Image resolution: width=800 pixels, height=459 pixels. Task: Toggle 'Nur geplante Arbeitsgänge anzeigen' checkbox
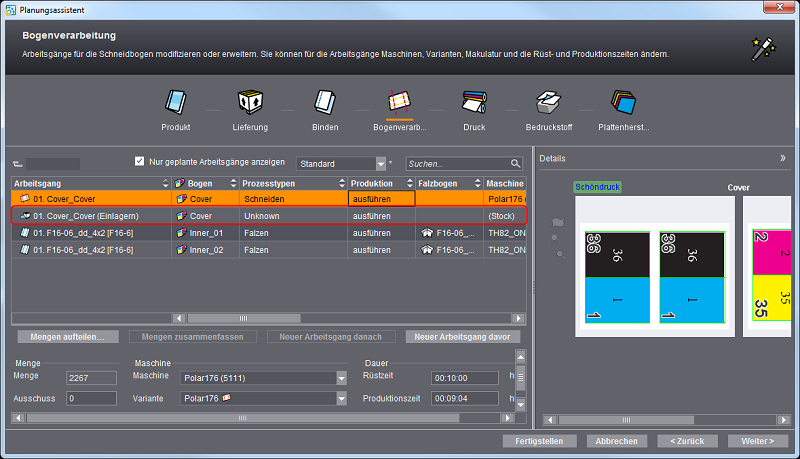coord(140,161)
